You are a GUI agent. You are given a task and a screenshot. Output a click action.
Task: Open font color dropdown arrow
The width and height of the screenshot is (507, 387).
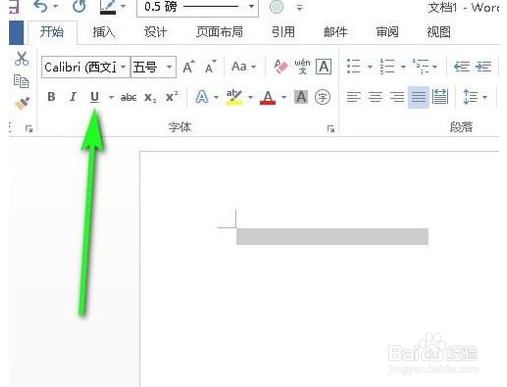(x=284, y=97)
